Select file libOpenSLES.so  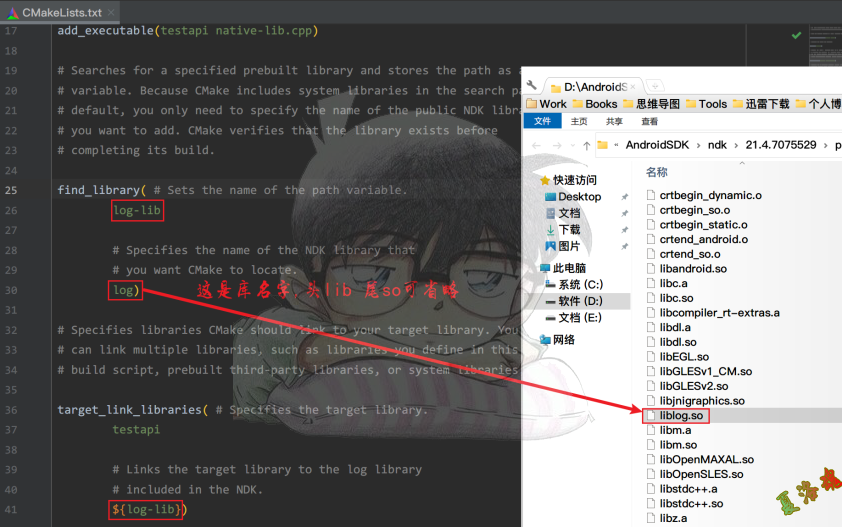(695, 474)
